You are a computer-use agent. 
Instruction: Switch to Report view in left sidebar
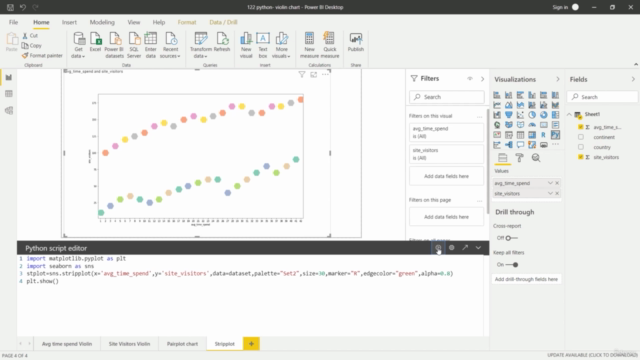(9, 78)
